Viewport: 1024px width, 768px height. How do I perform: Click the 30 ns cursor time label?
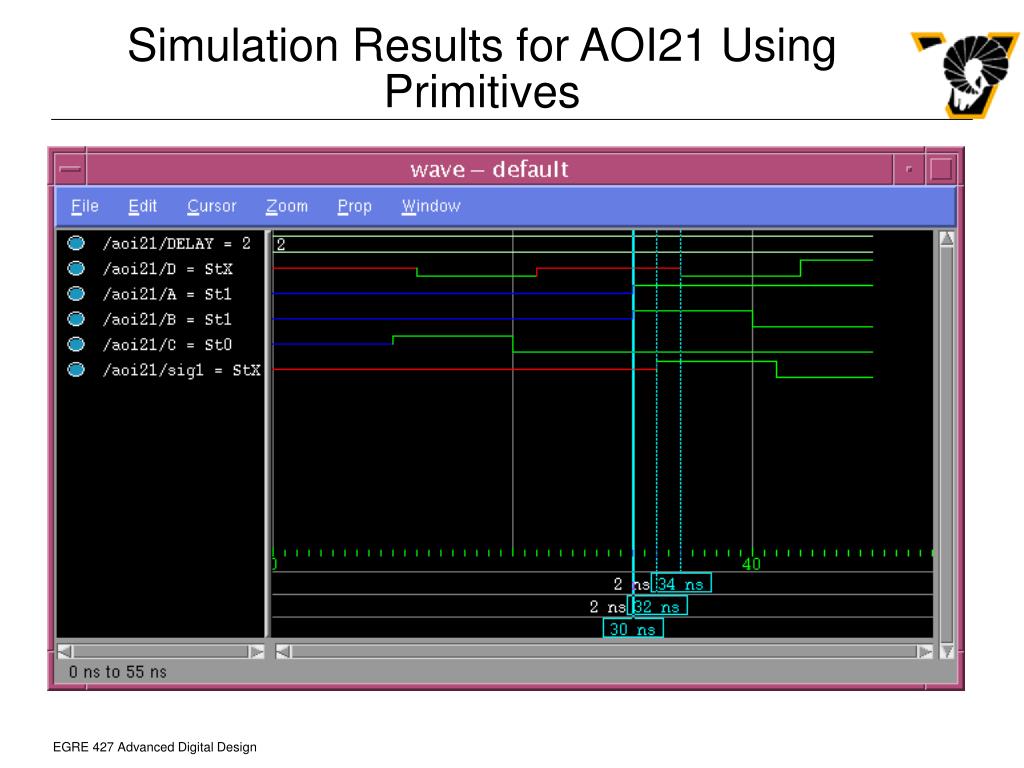tap(633, 629)
